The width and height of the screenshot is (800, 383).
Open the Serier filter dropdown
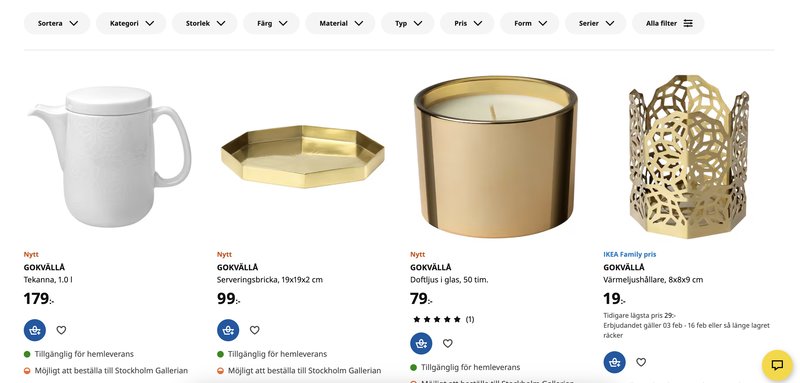click(595, 23)
